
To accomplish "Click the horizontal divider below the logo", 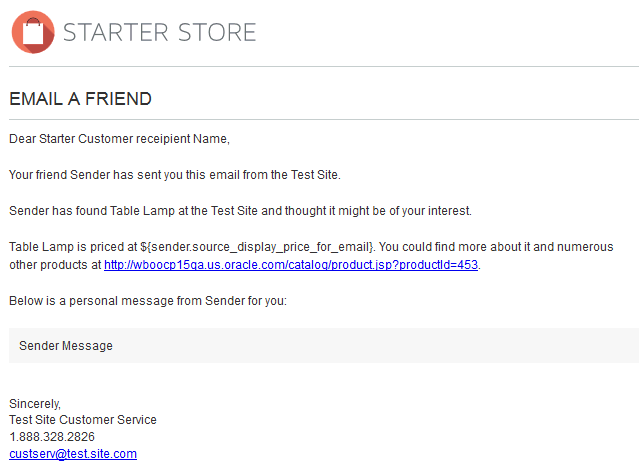I will (324, 66).
